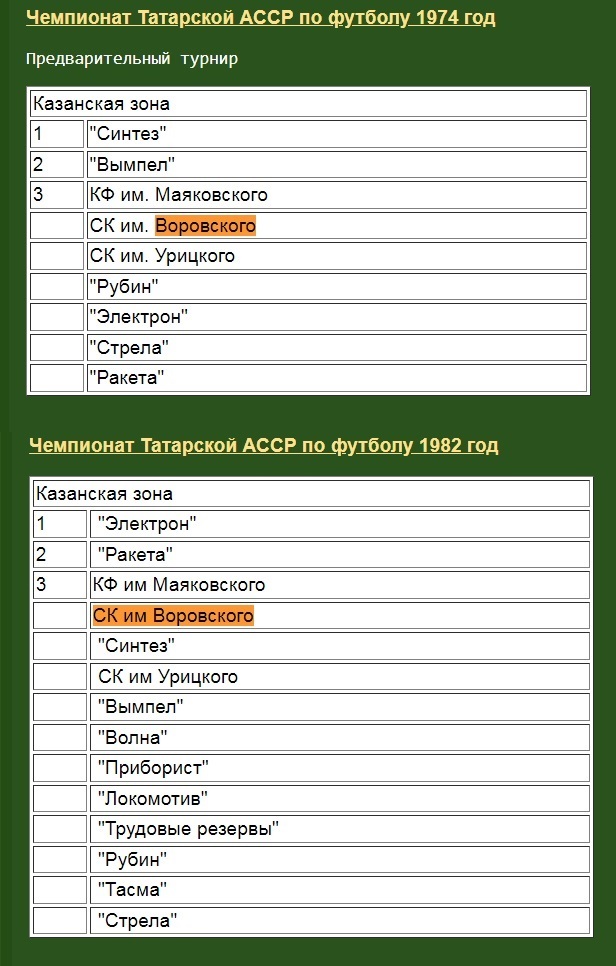The width and height of the screenshot is (616, 966).
Task: Select the "Волна" team cell
Action: tap(132, 738)
